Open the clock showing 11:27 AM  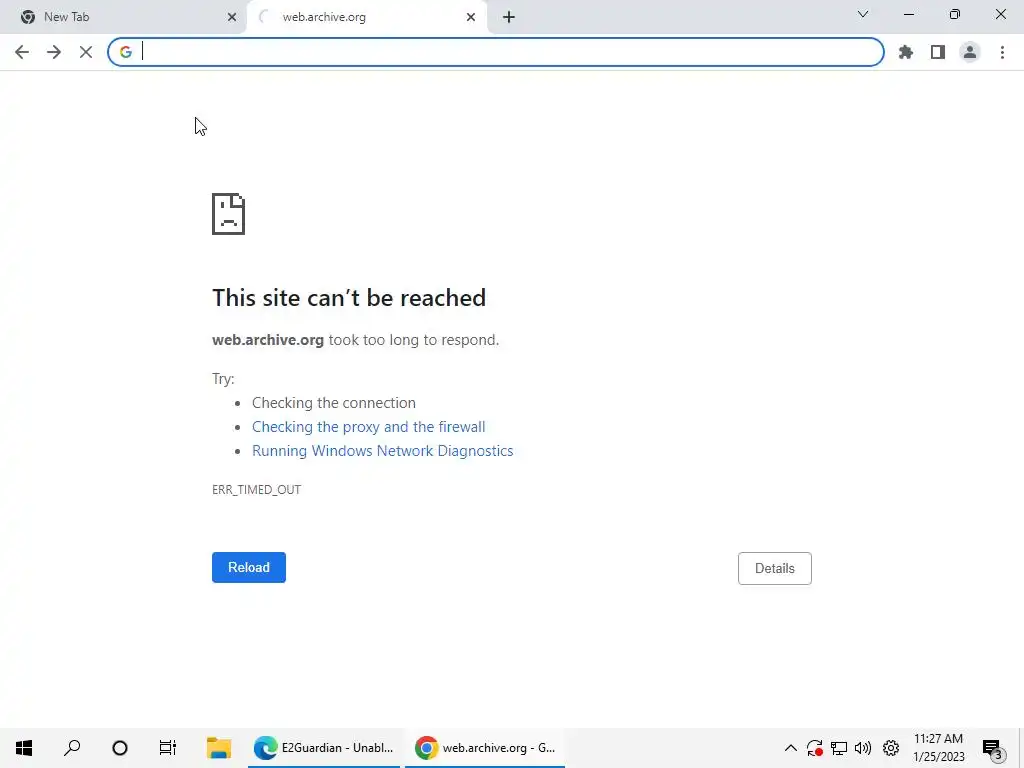pyautogui.click(x=938, y=748)
